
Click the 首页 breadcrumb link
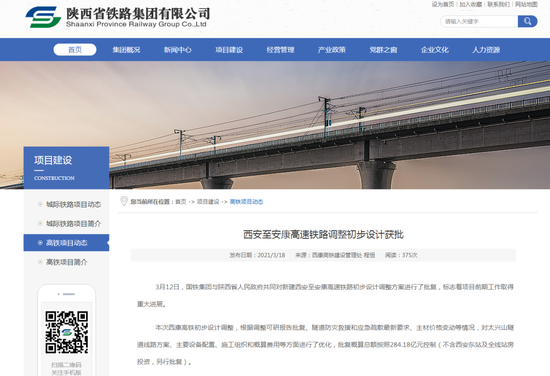(x=181, y=202)
